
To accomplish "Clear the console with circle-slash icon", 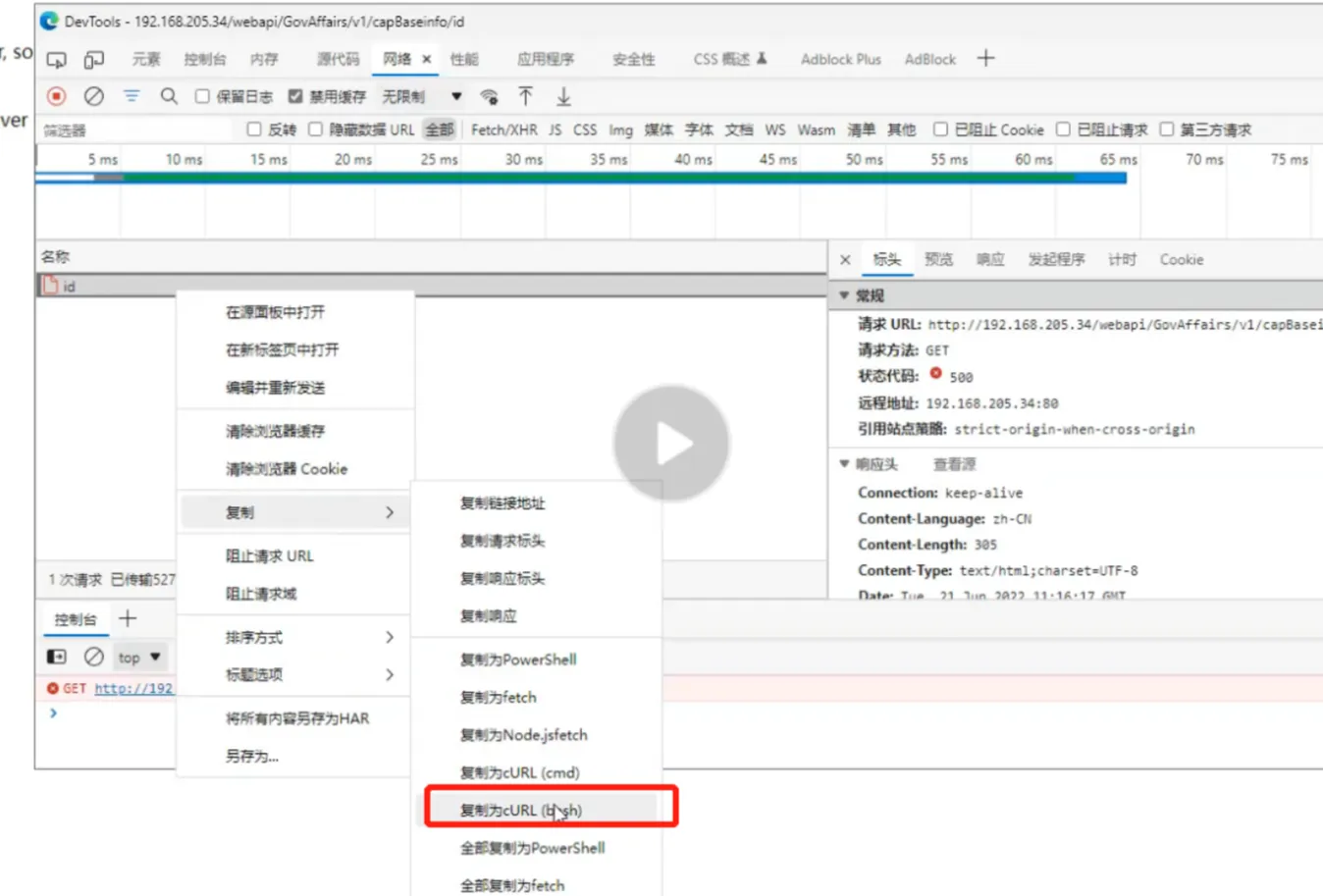I will coord(93,657).
